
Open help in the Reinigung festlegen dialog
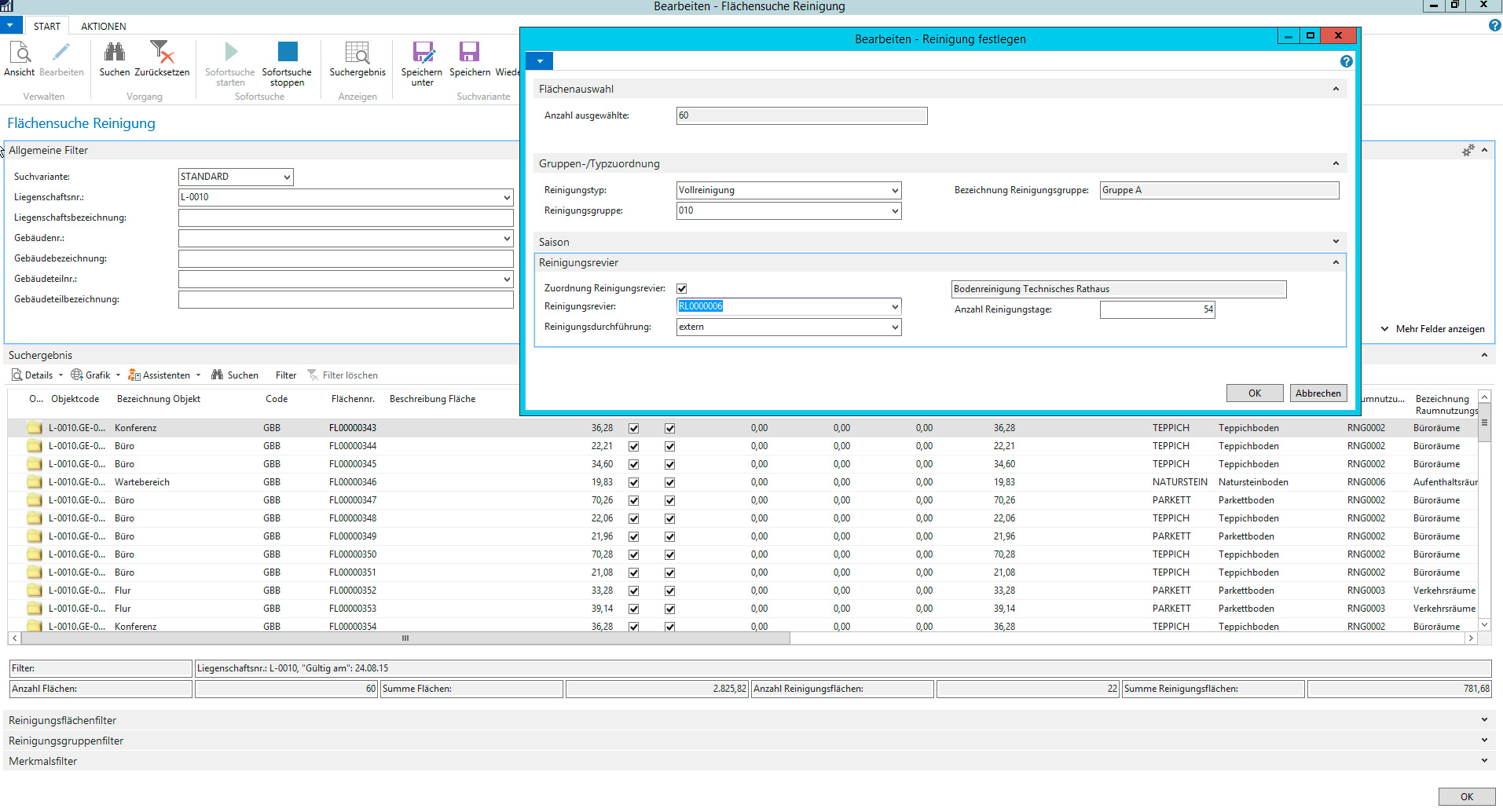[1346, 61]
